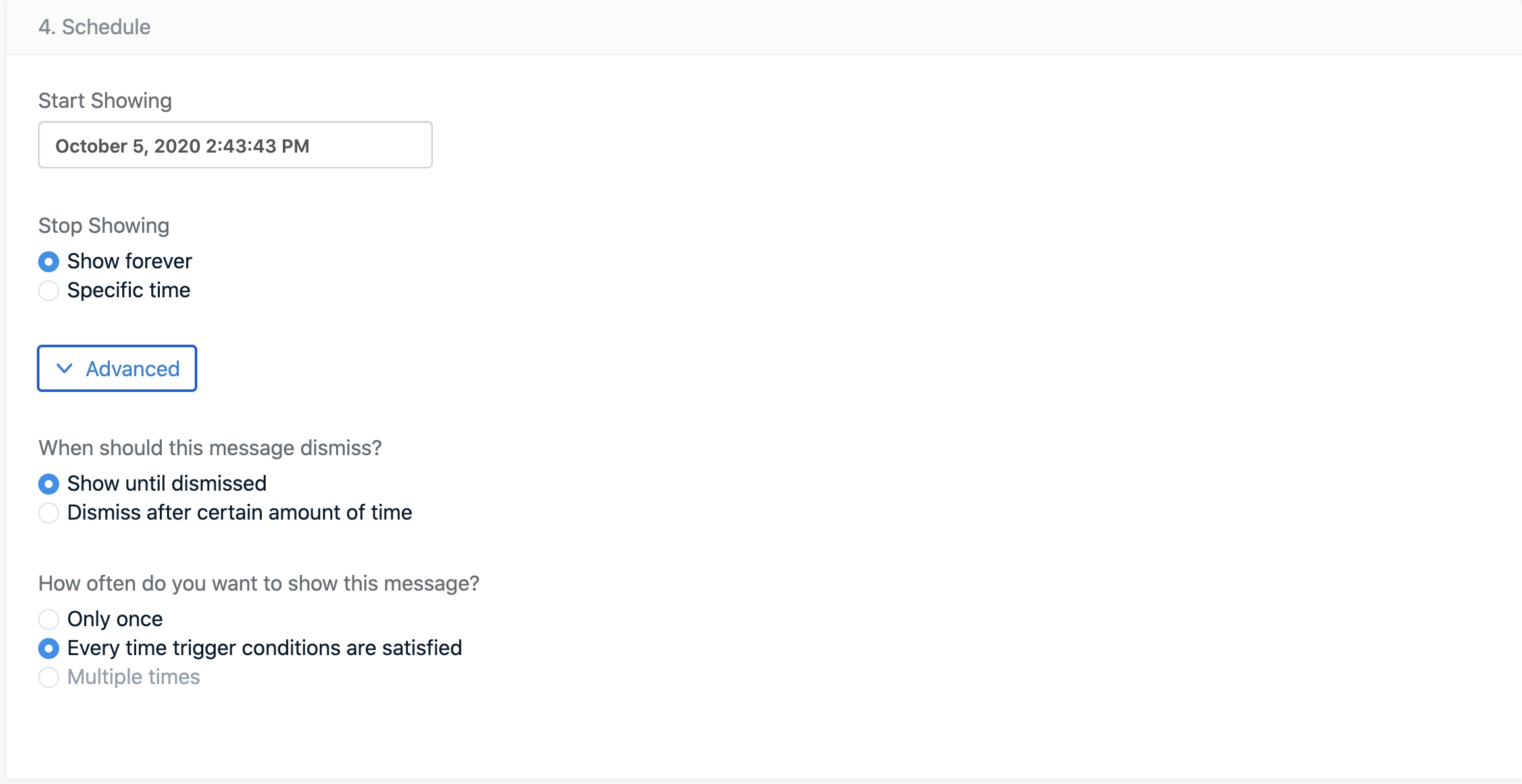Click the "Specific time" text label

129,290
